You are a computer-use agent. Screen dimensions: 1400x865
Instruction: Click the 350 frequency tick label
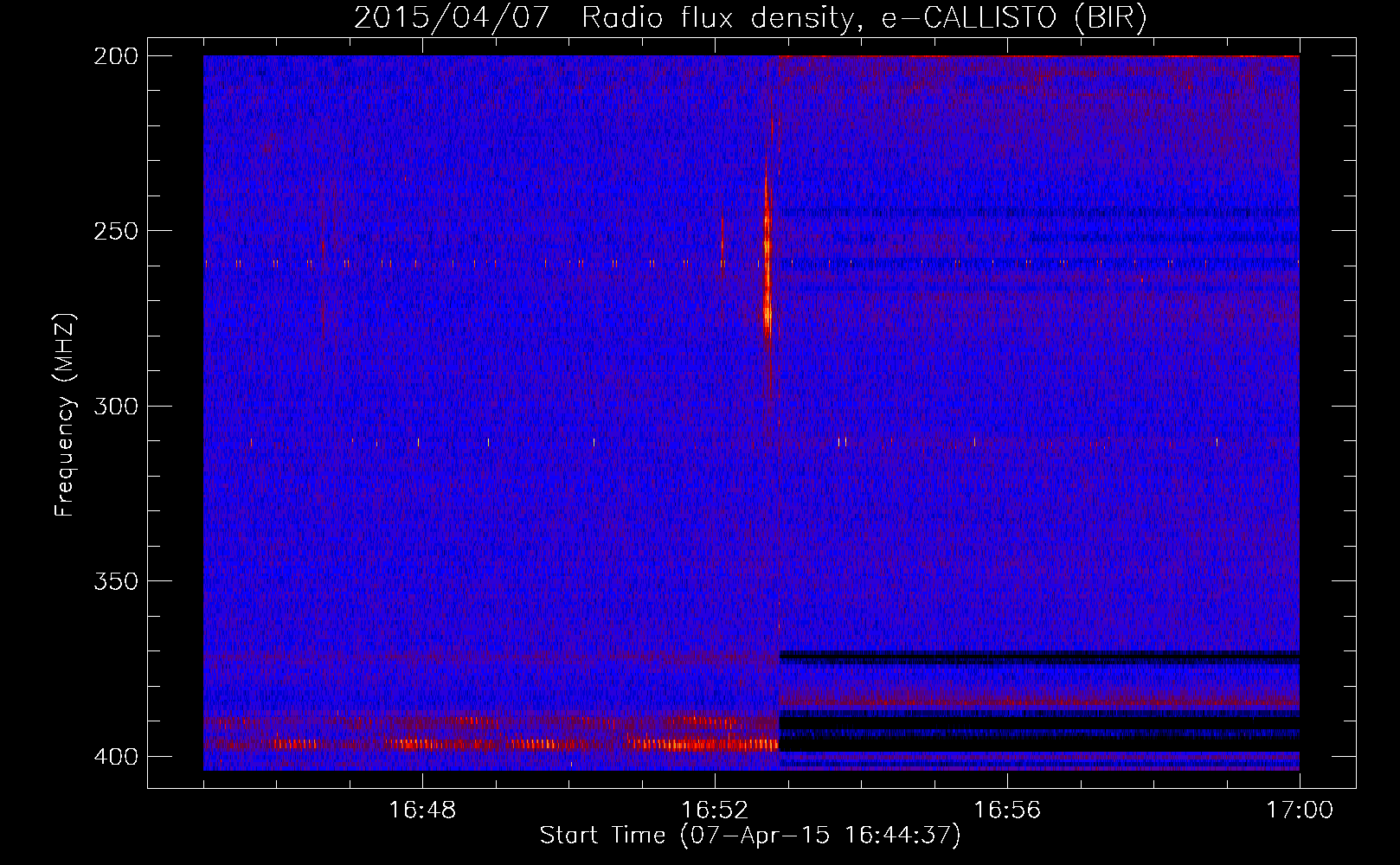[116, 581]
